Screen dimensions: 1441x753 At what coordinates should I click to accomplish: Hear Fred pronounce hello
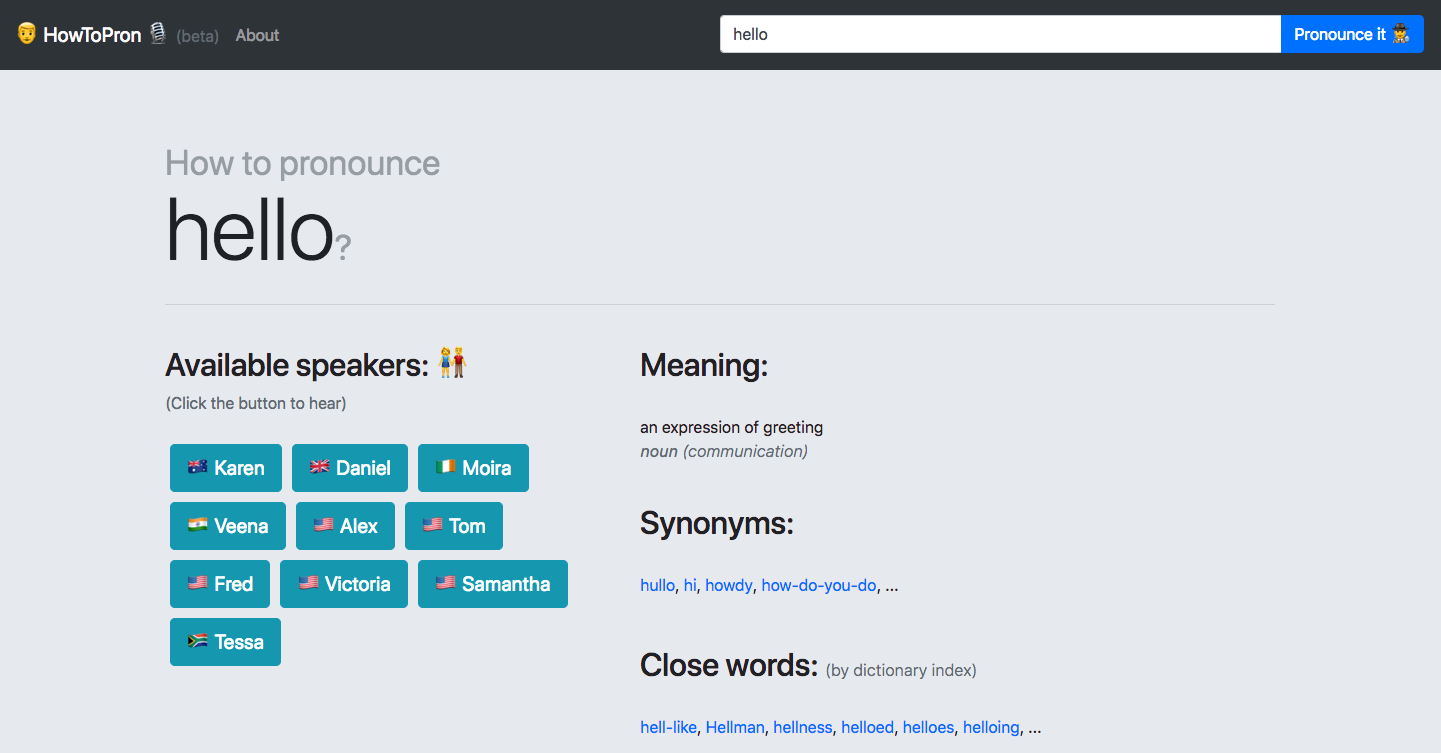(220, 584)
